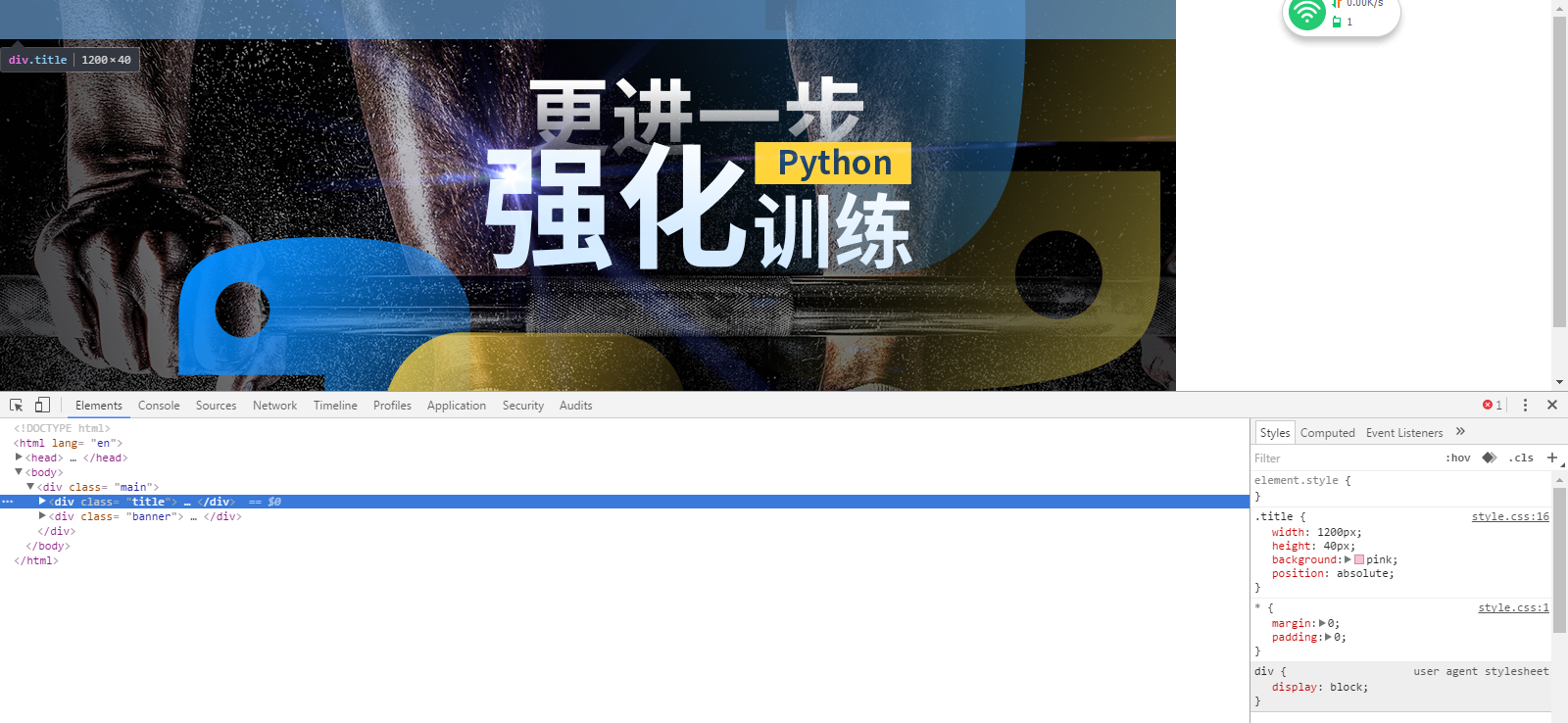Switch to the Event Listeners sidebar tab
Image resolution: width=1568 pixels, height=723 pixels.
pos(1404,432)
